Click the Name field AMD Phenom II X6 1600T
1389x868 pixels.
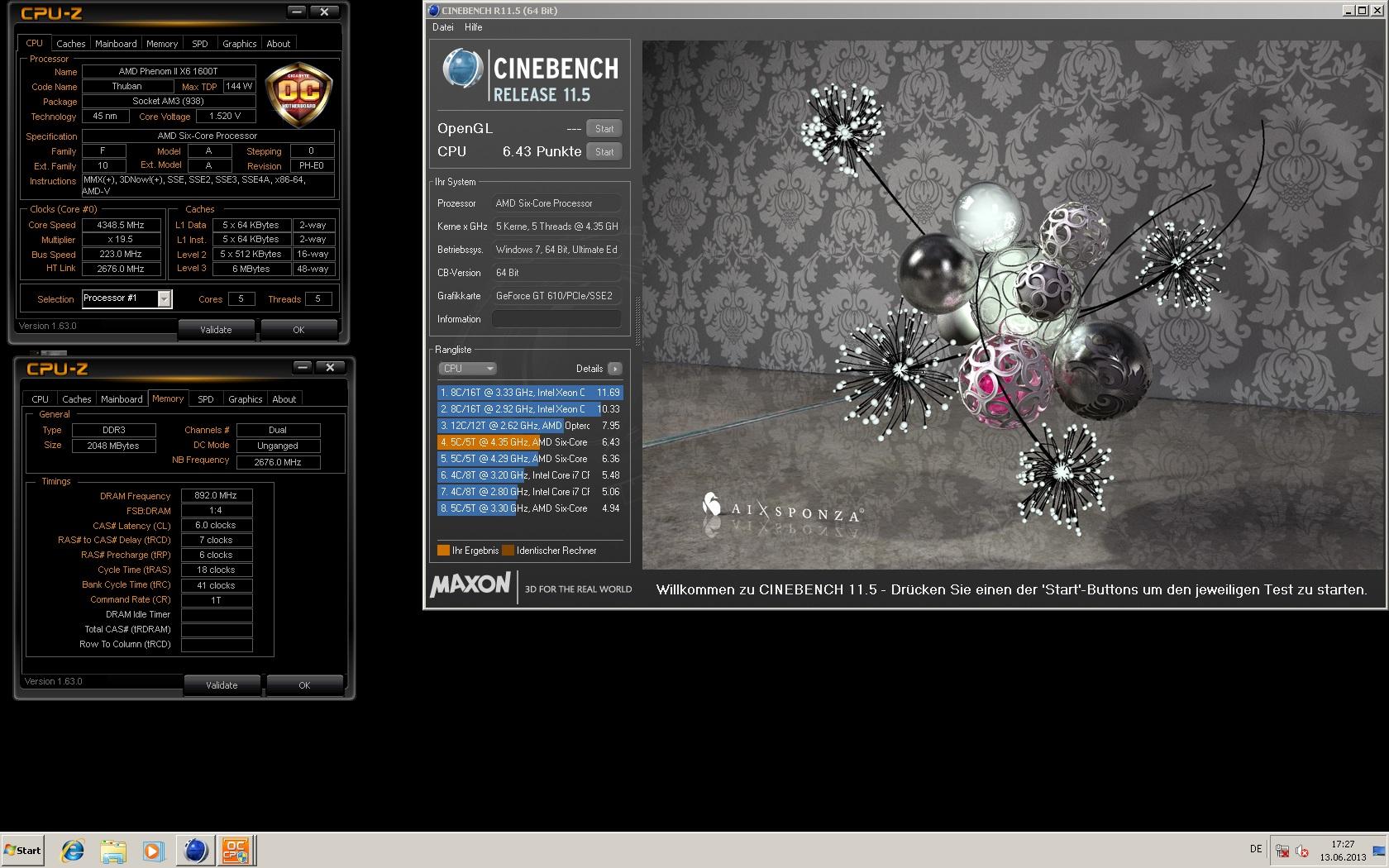(x=169, y=72)
